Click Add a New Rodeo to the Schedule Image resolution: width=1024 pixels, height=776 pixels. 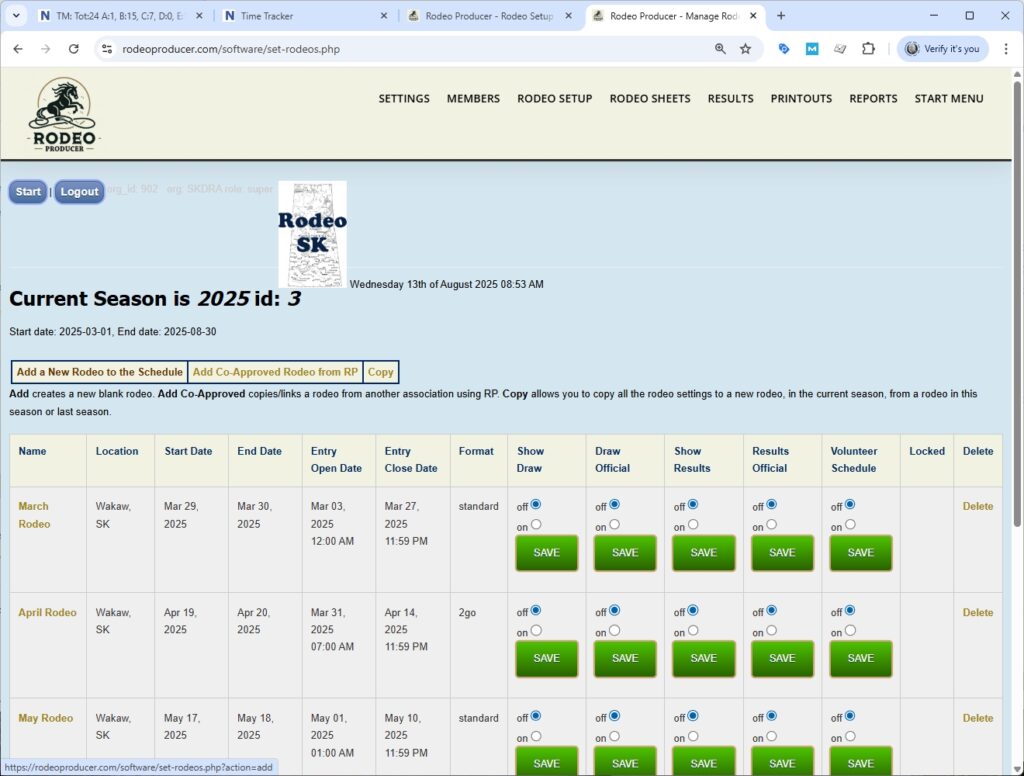[x=100, y=372]
